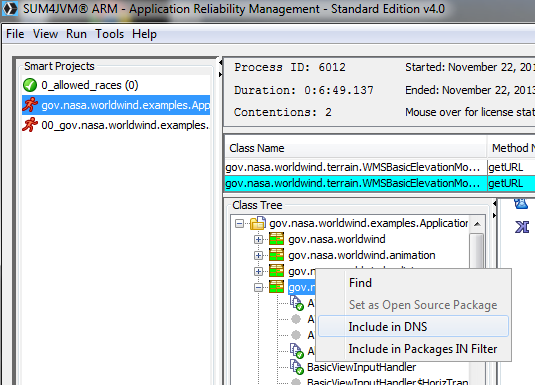Select 0_allowed_races (0) project

90,85
